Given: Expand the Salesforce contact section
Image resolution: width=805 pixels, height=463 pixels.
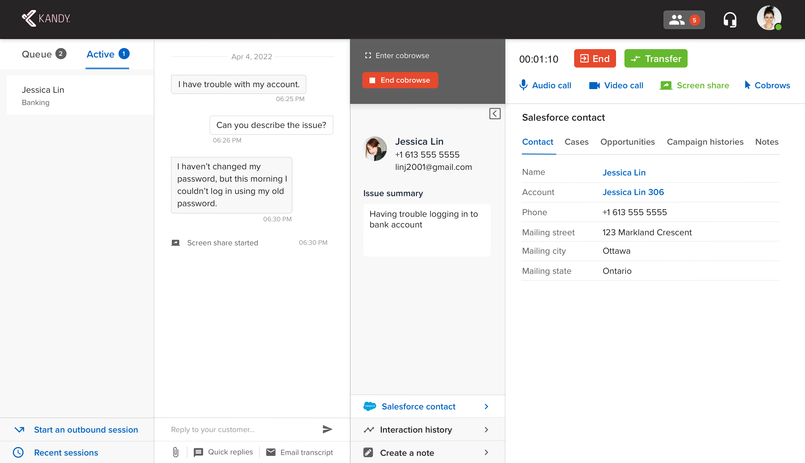Looking at the screenshot, I should 428,407.
